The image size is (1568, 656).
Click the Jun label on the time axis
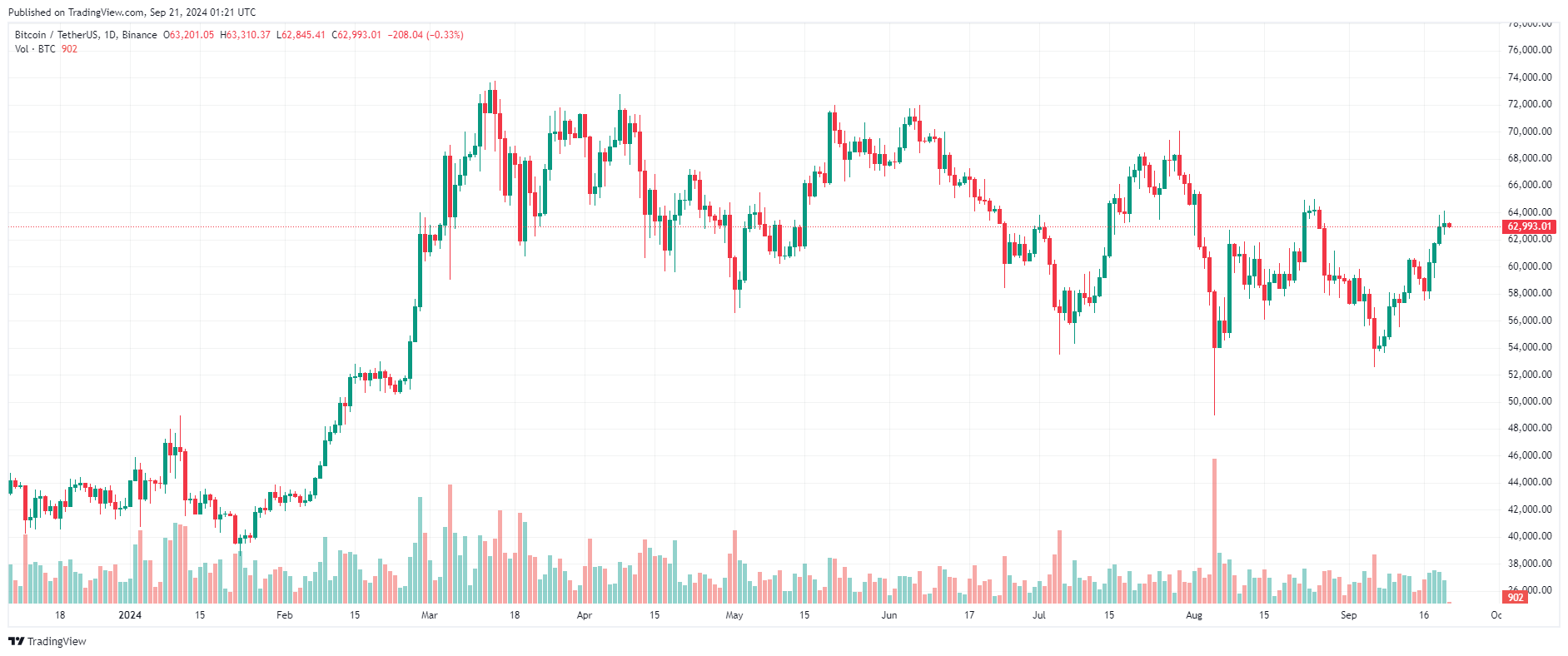point(889,615)
